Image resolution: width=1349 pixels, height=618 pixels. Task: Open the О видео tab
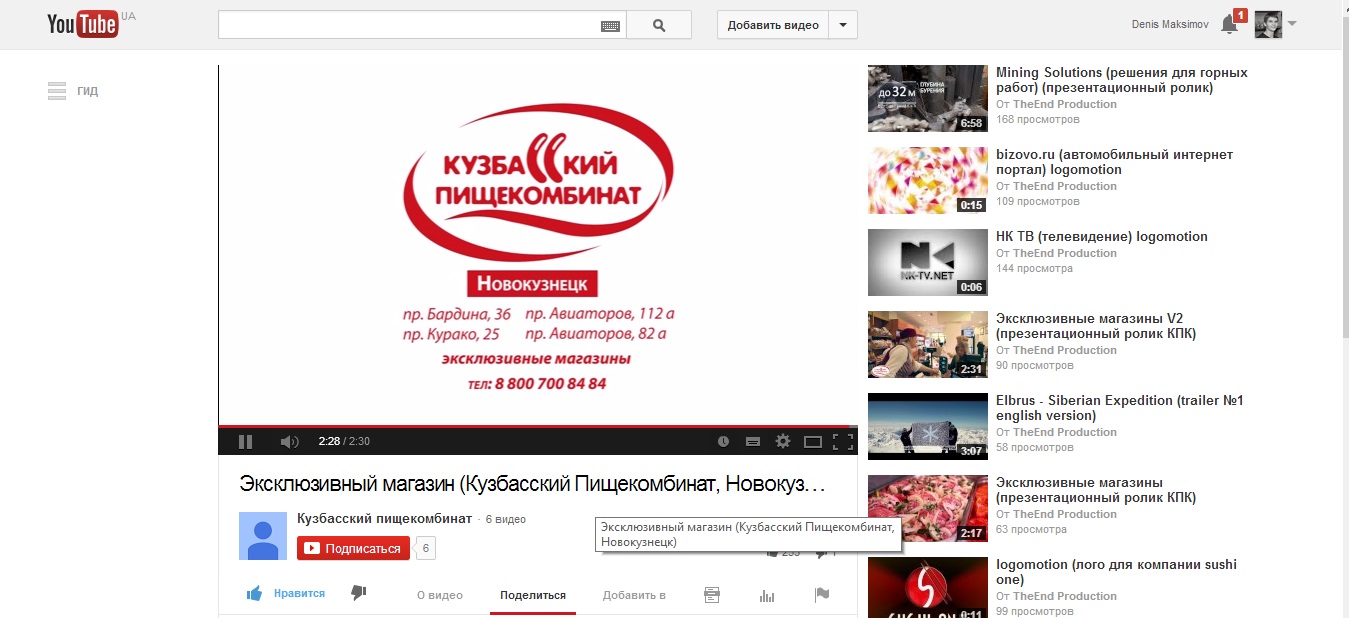440,595
